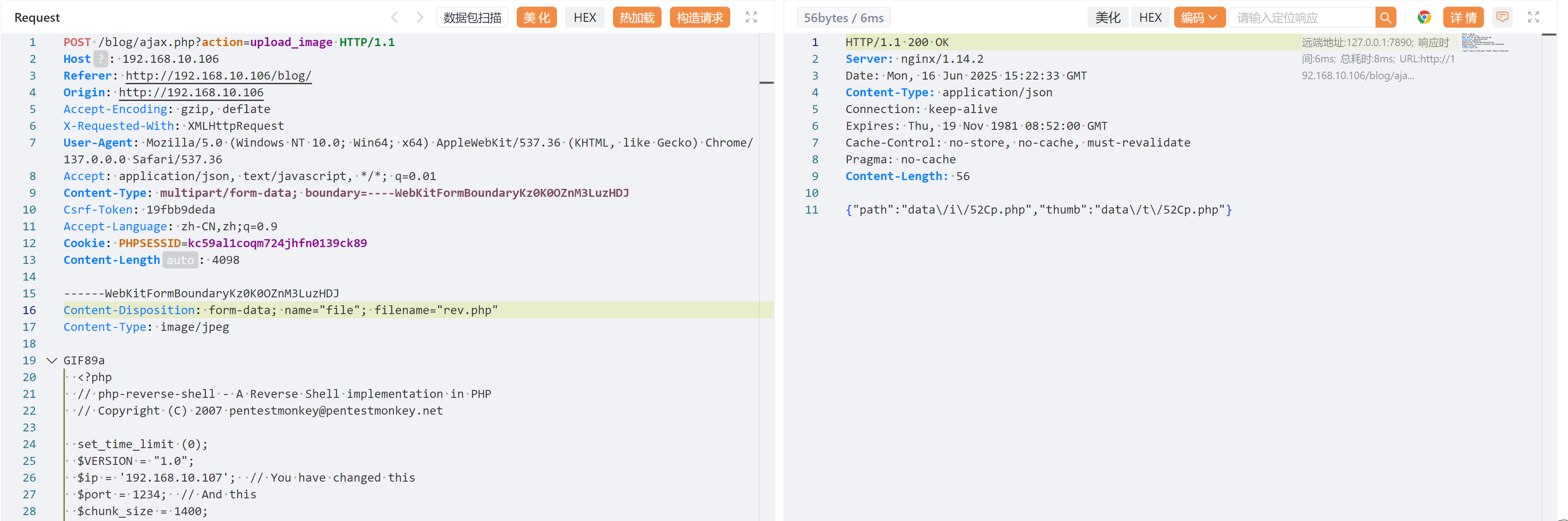Click Pragma: no-cache response header
This screenshot has width=1568, height=521.
900,160
